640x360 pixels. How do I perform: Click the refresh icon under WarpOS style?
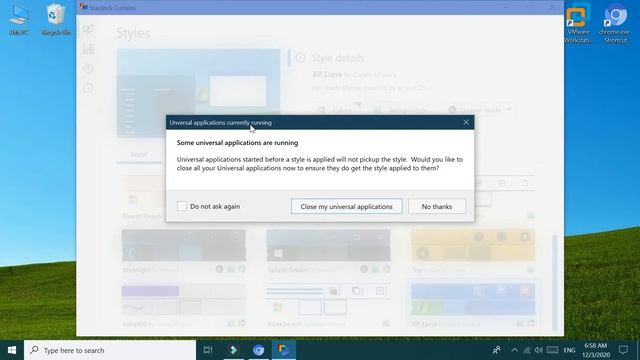242,324
